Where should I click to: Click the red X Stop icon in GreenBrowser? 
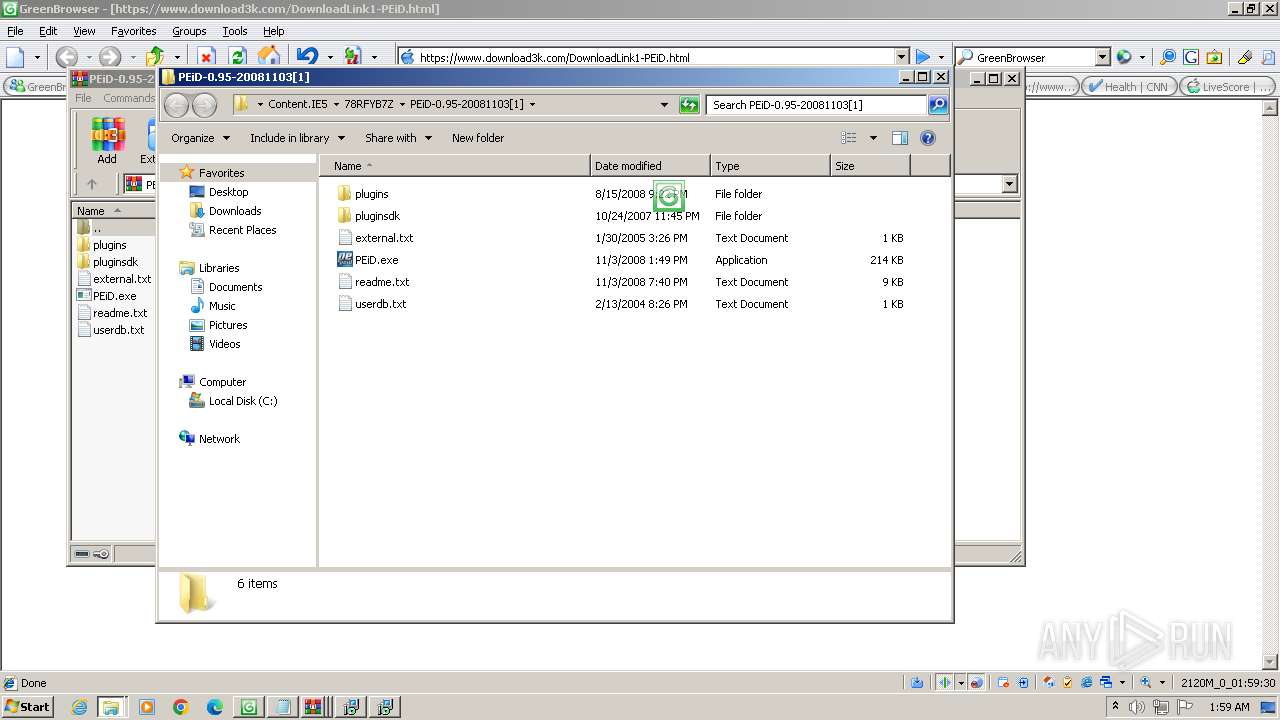click(206, 57)
